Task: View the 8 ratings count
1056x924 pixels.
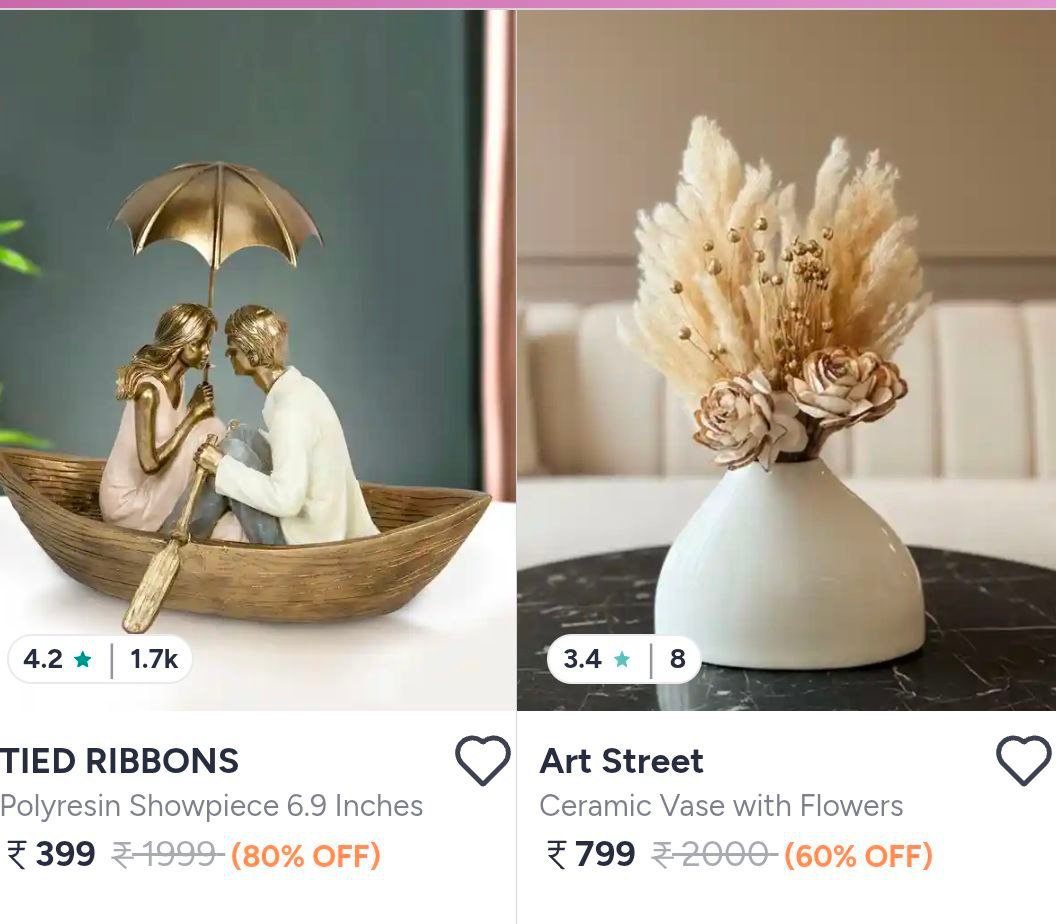Action: tap(678, 659)
